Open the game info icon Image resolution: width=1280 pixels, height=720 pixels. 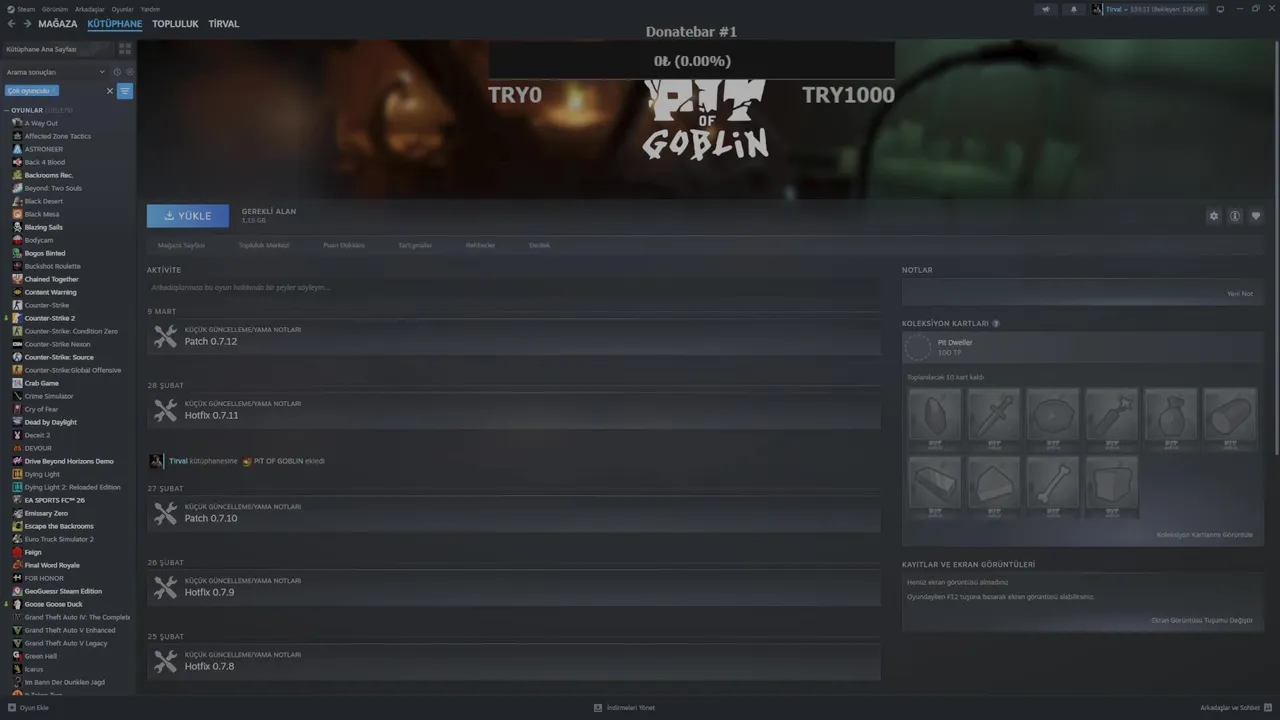[x=1235, y=216]
